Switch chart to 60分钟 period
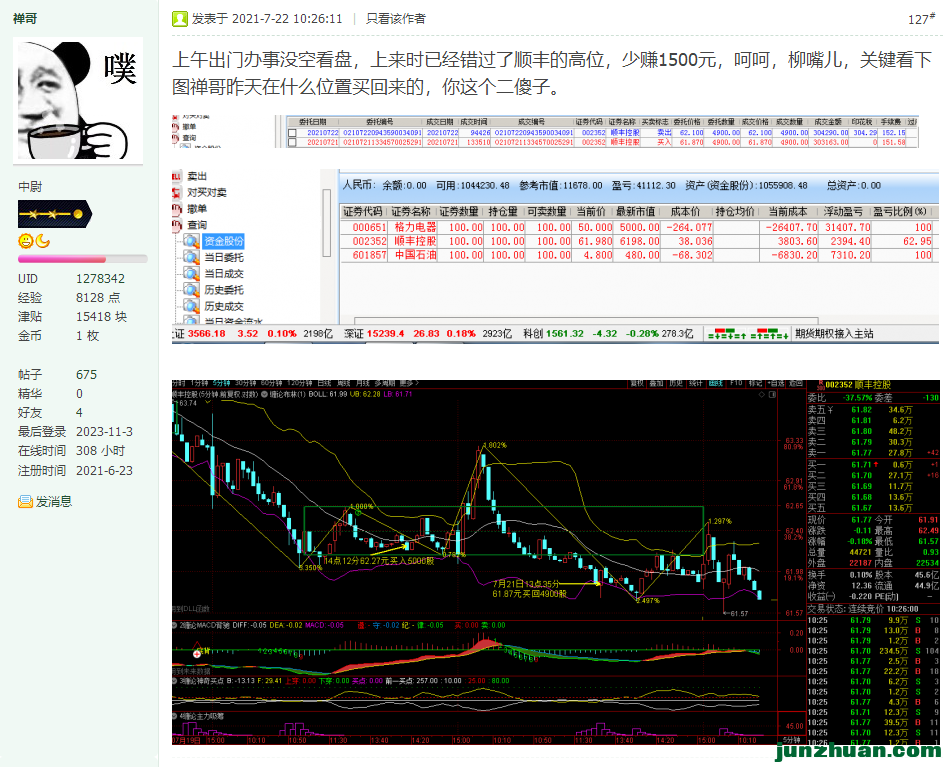The image size is (946, 767). (271, 384)
